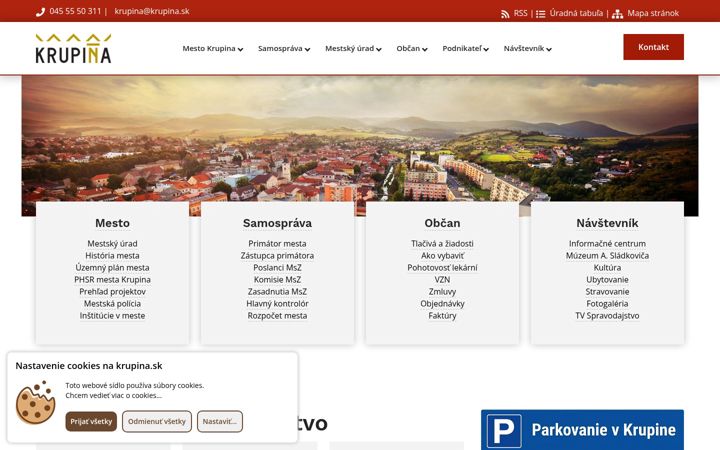Viewport: 720px width, 450px height.
Task: Open the Ubytovanie link
Action: (x=607, y=280)
